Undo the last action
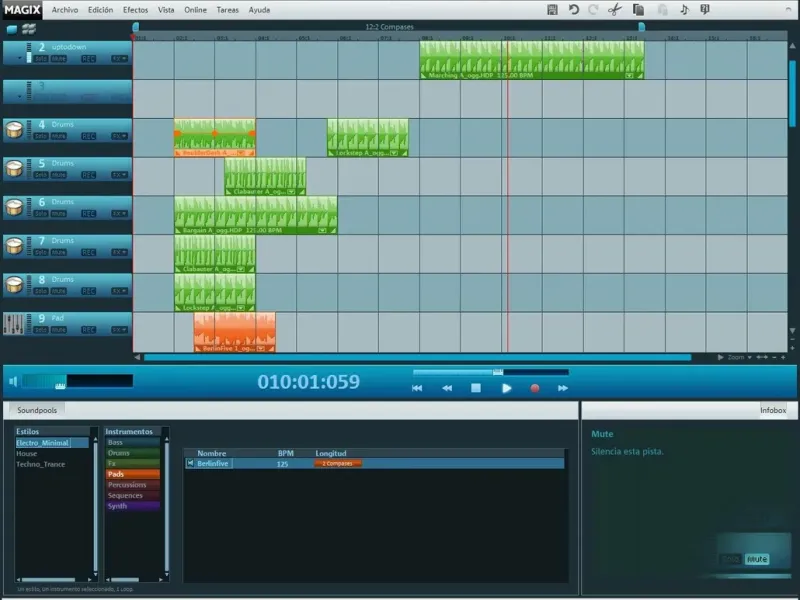The height and width of the screenshot is (600, 800). pyautogui.click(x=573, y=10)
